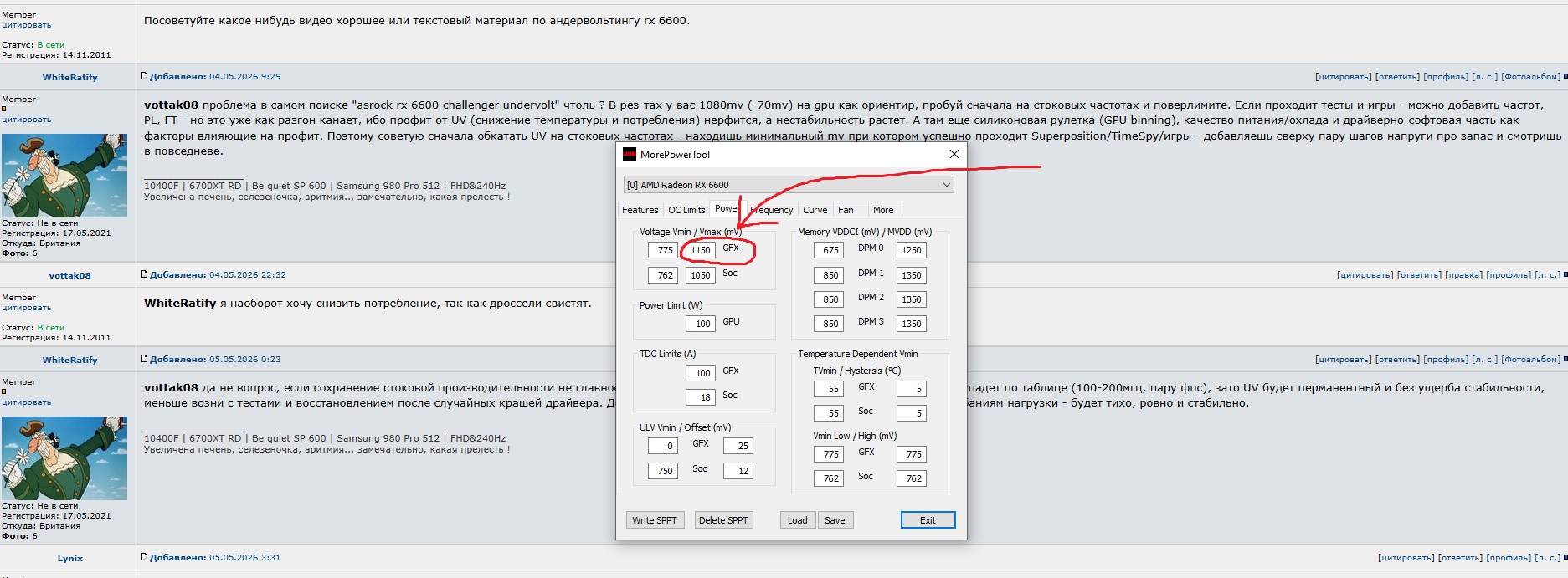Click the ULV Soc Vmin field showing 750

tap(663, 471)
